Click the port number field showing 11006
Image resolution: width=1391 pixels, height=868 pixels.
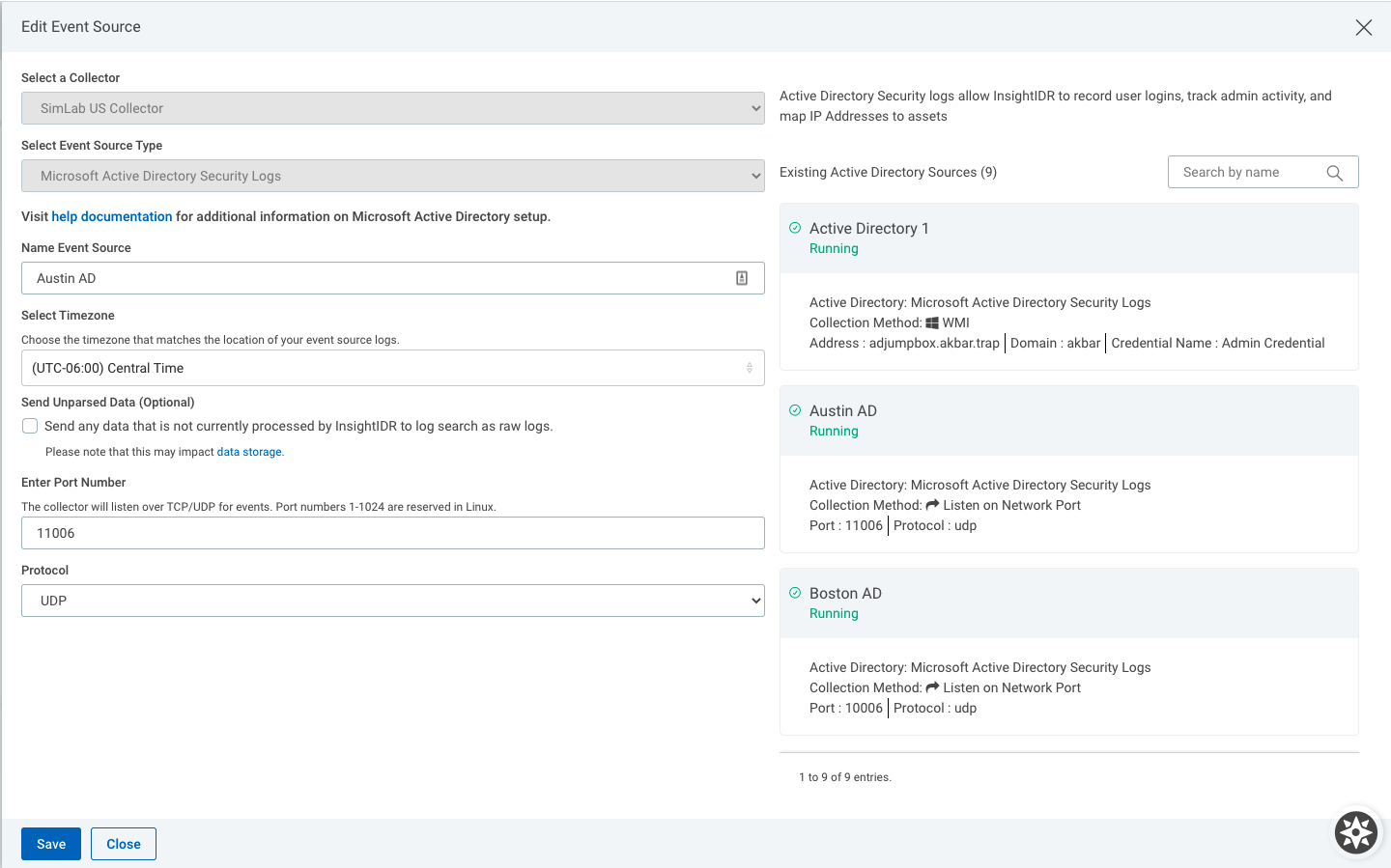pyautogui.click(x=392, y=533)
